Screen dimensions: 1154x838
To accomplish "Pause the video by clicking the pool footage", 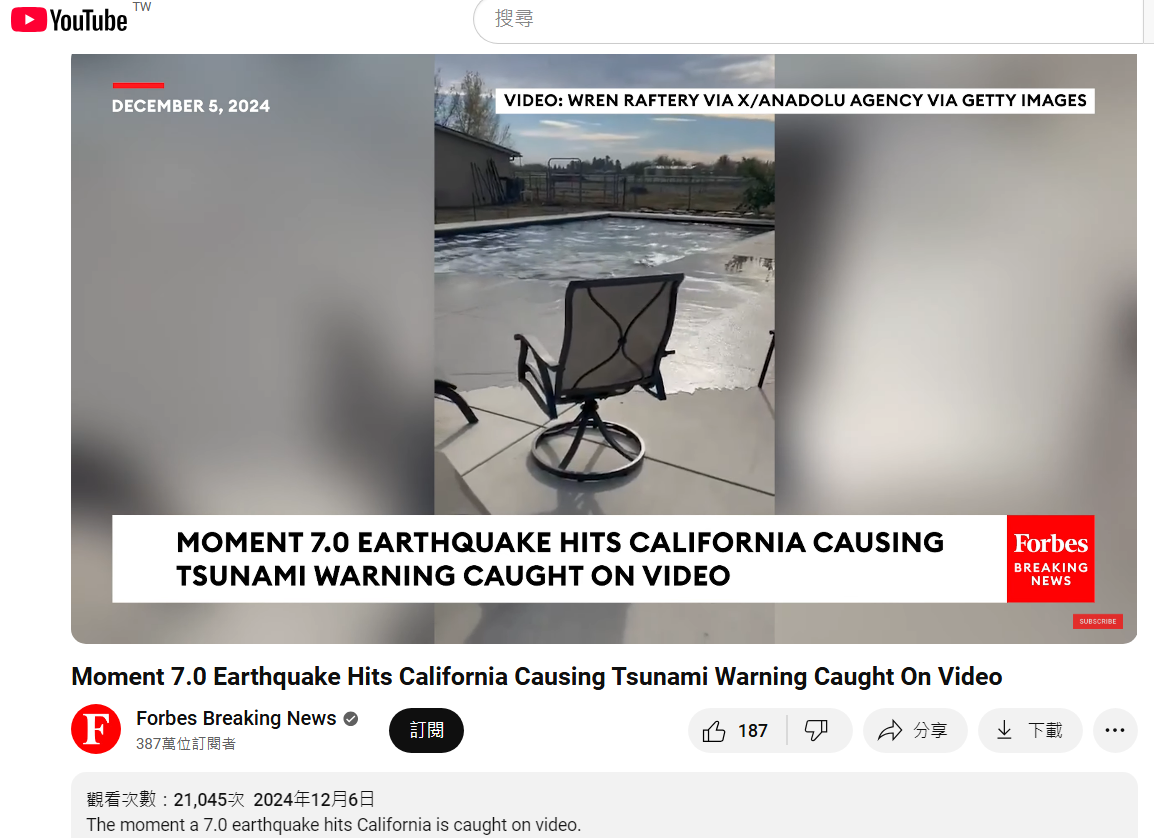I will pos(604,300).
